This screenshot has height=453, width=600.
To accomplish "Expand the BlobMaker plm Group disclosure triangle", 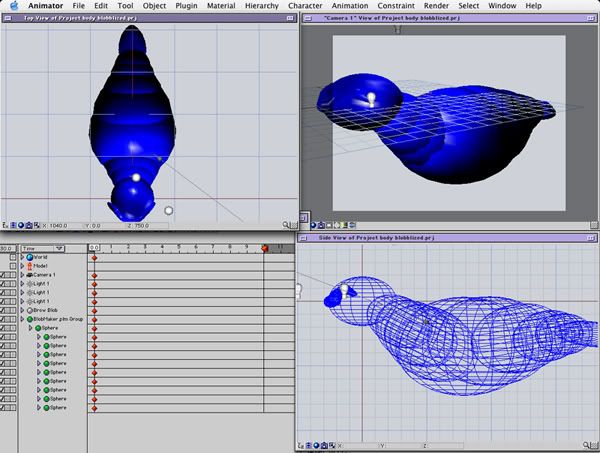I will [x=22, y=319].
